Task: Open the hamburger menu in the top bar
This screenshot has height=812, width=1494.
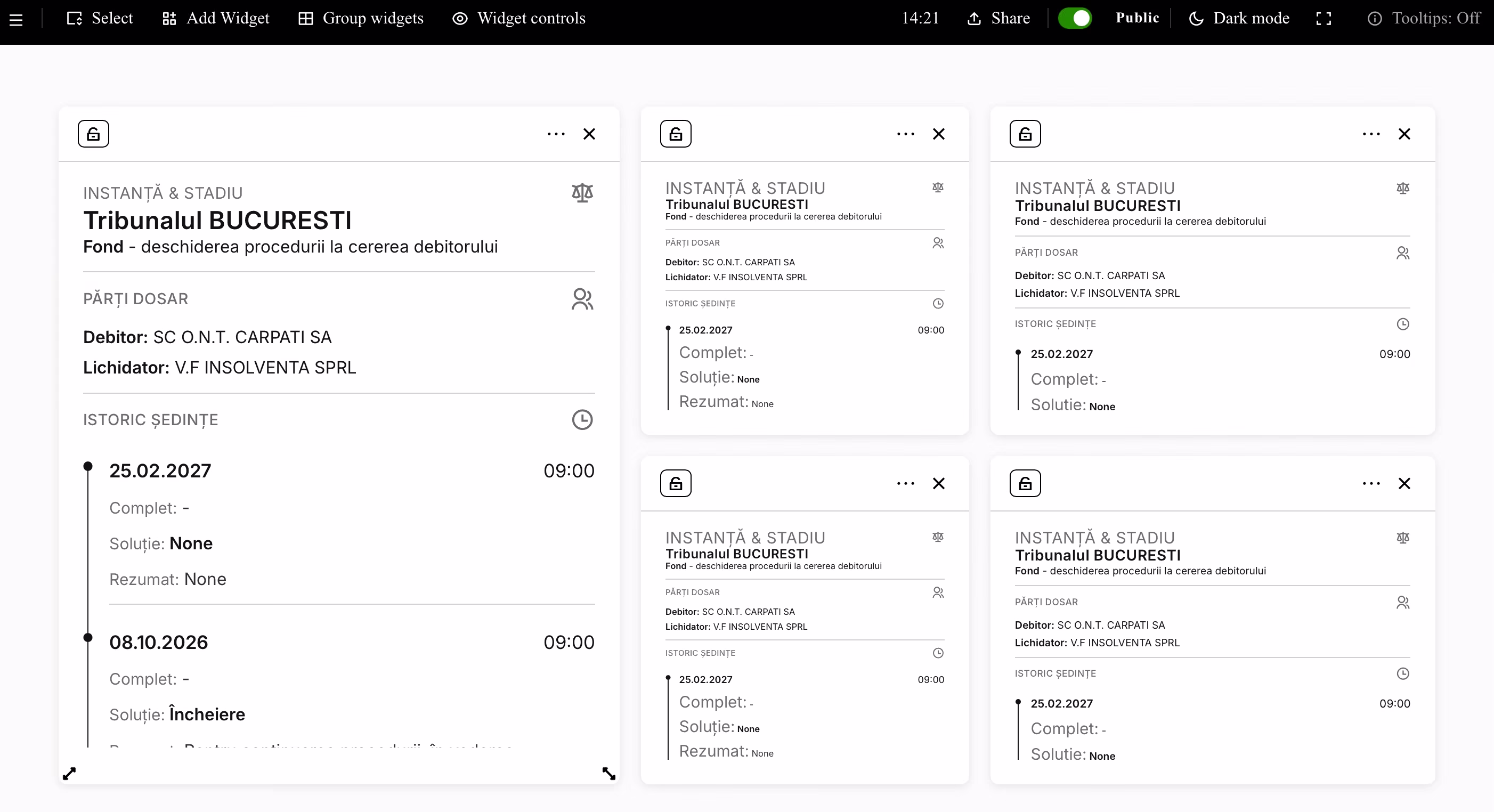Action: (x=16, y=20)
